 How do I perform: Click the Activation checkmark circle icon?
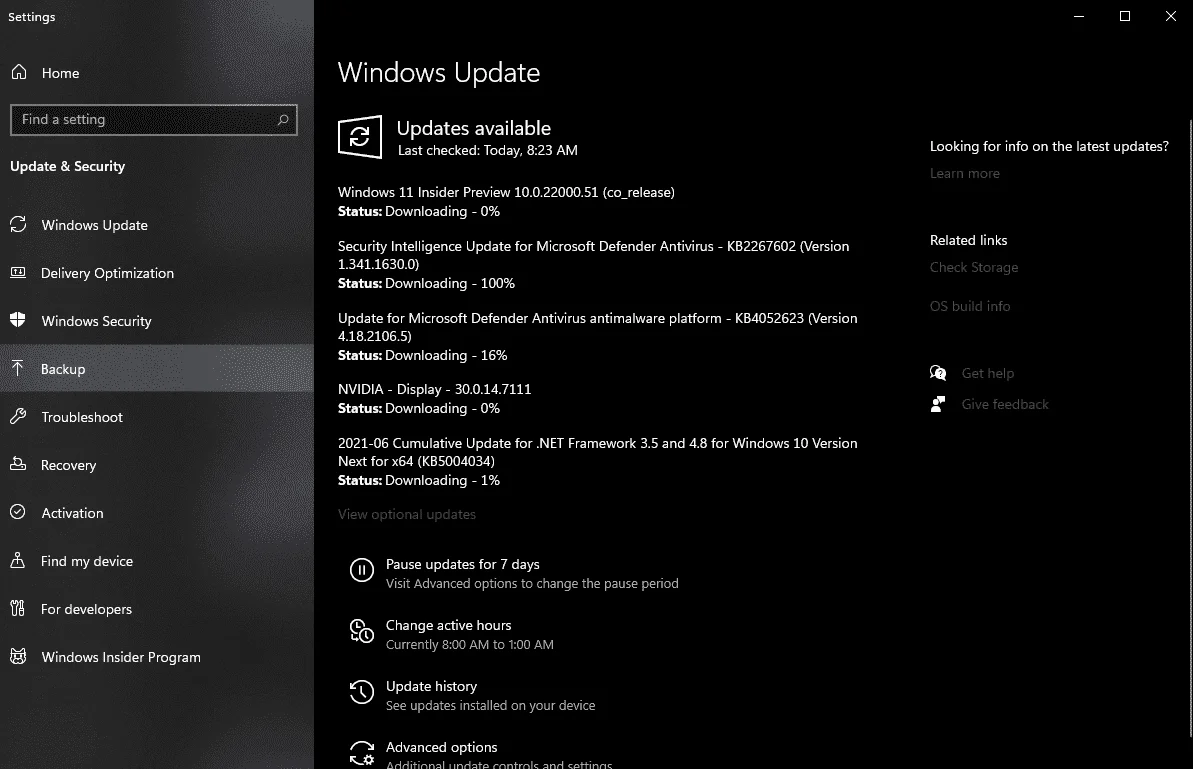[18, 512]
